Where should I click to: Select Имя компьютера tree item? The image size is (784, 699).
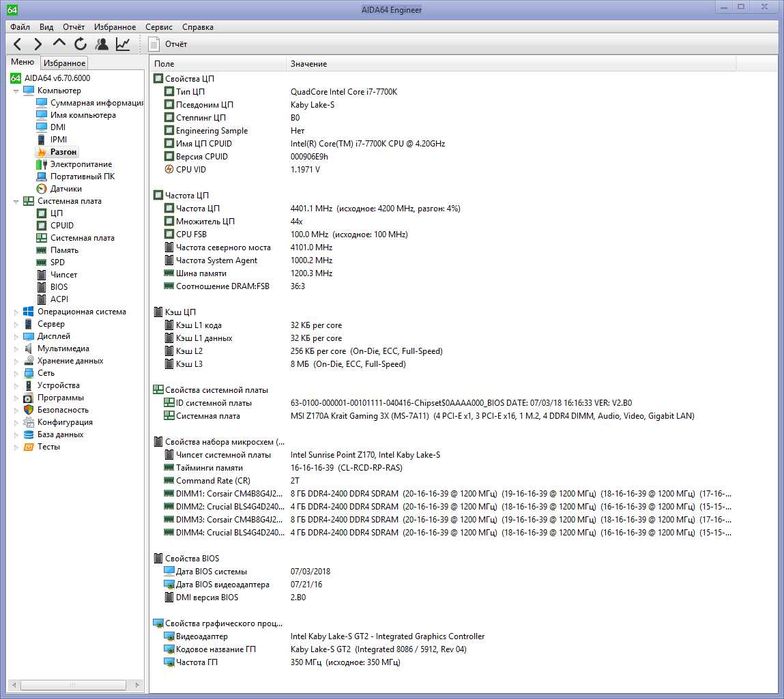76,115
